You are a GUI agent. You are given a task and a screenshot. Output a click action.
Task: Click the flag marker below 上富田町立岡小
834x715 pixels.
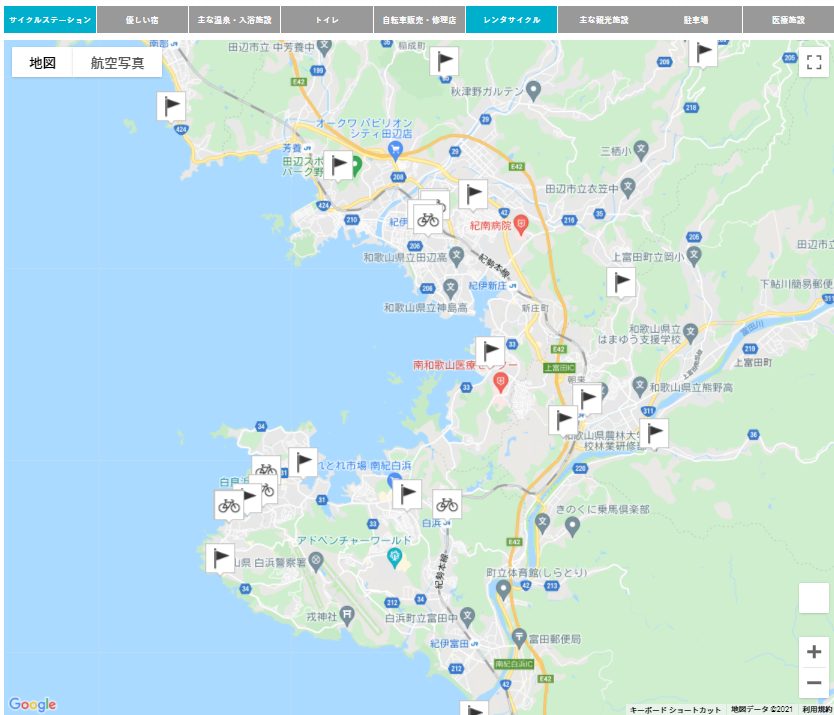pyautogui.click(x=621, y=282)
